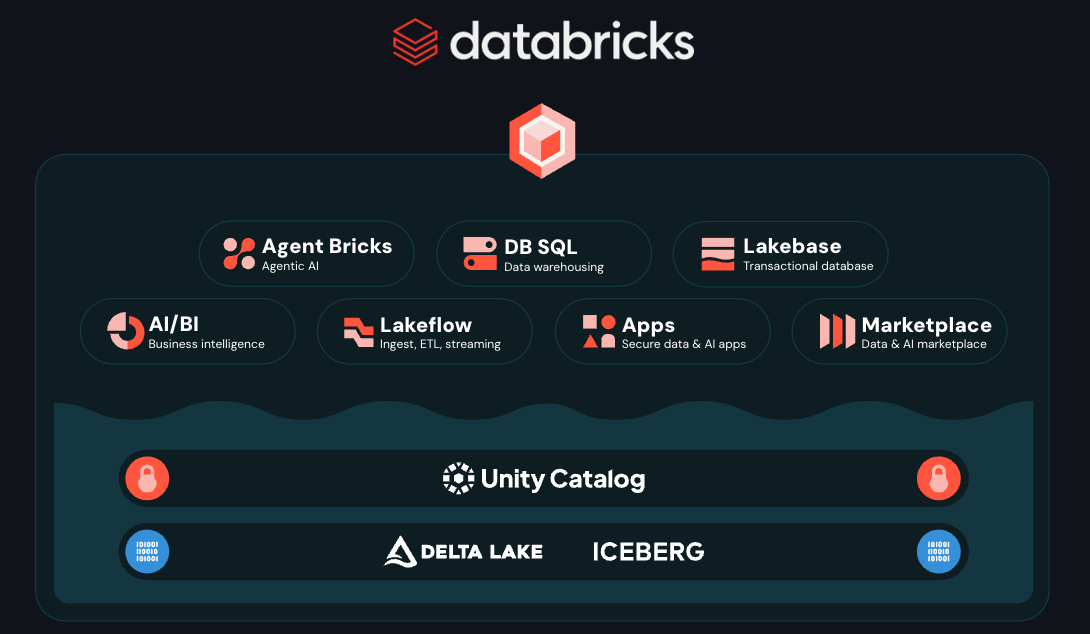
Task: Click the Agent Bricks agentic AI icon
Action: tap(238, 253)
